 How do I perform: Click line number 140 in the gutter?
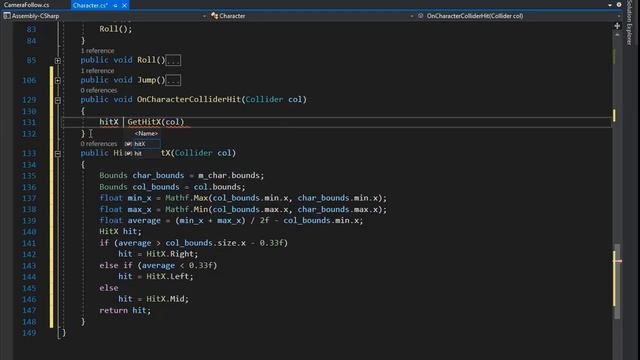pyautogui.click(x=29, y=232)
